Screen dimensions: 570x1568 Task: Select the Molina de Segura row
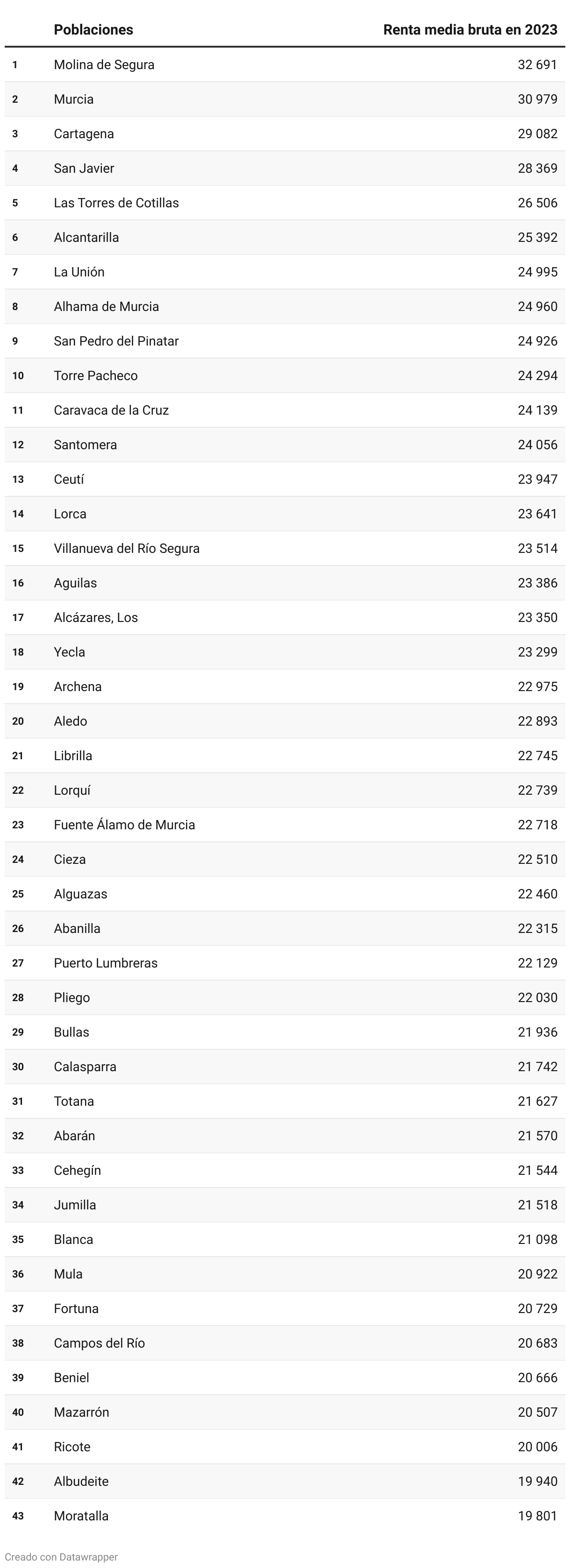(104, 64)
